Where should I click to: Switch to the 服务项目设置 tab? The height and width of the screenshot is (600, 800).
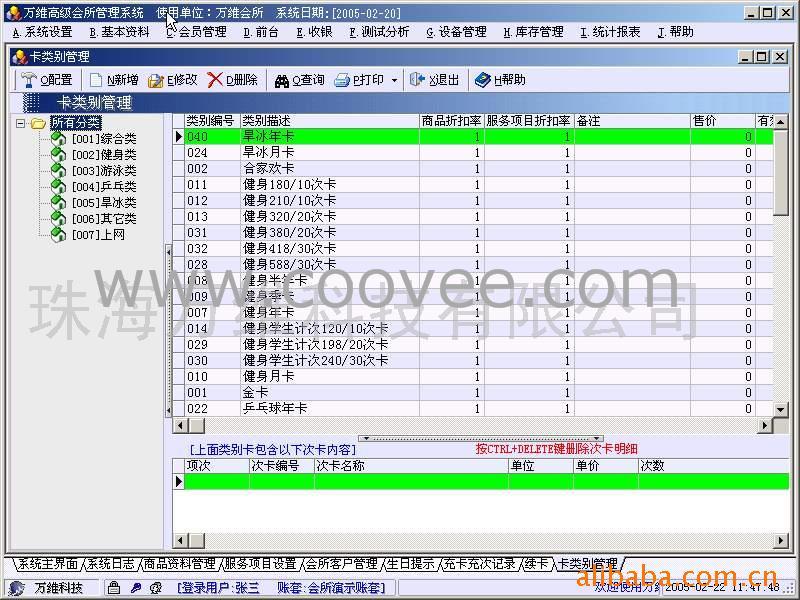(x=261, y=564)
